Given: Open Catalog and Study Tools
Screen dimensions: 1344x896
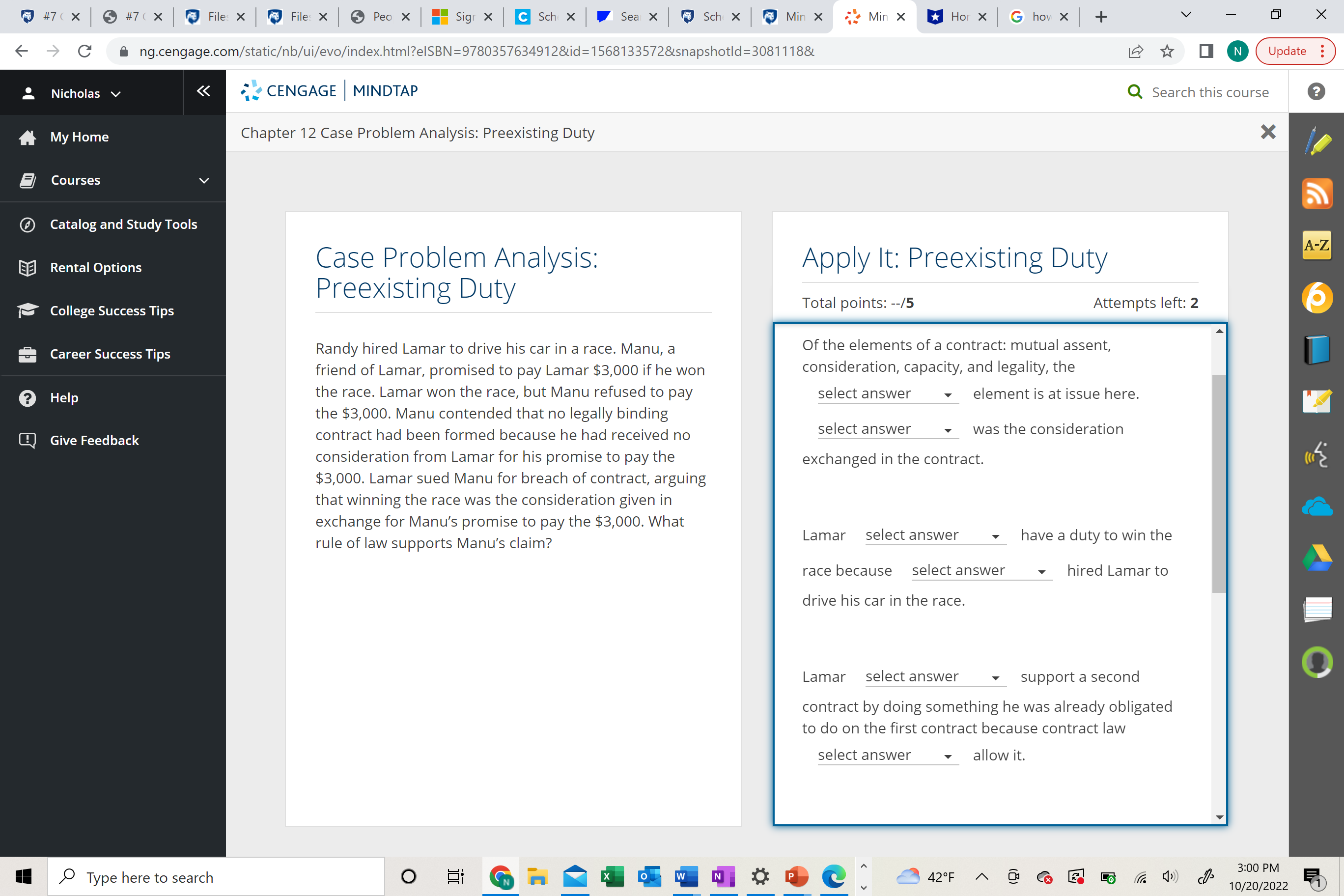Looking at the screenshot, I should click(123, 224).
